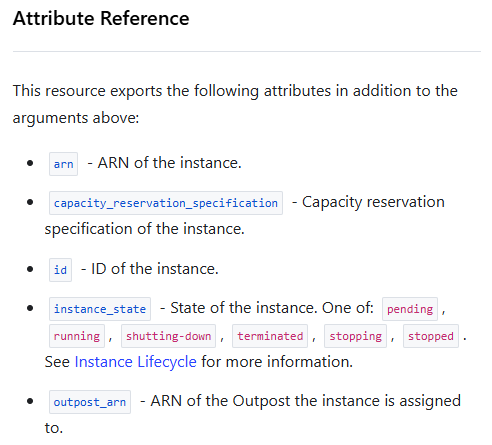Click the running state value
Viewport: 492px width, 445px height.
(x=77, y=336)
